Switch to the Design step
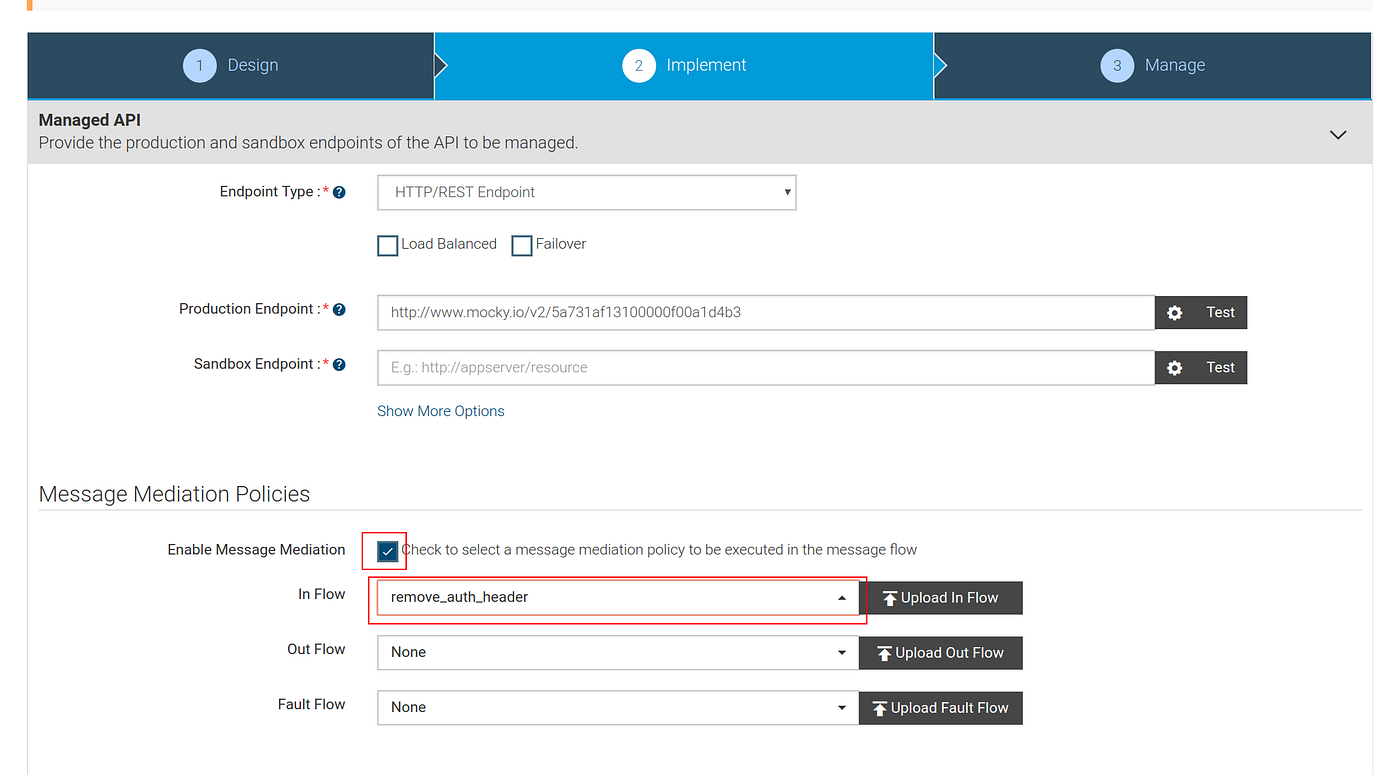Image resolution: width=1400 pixels, height=775 pixels. 231,65
